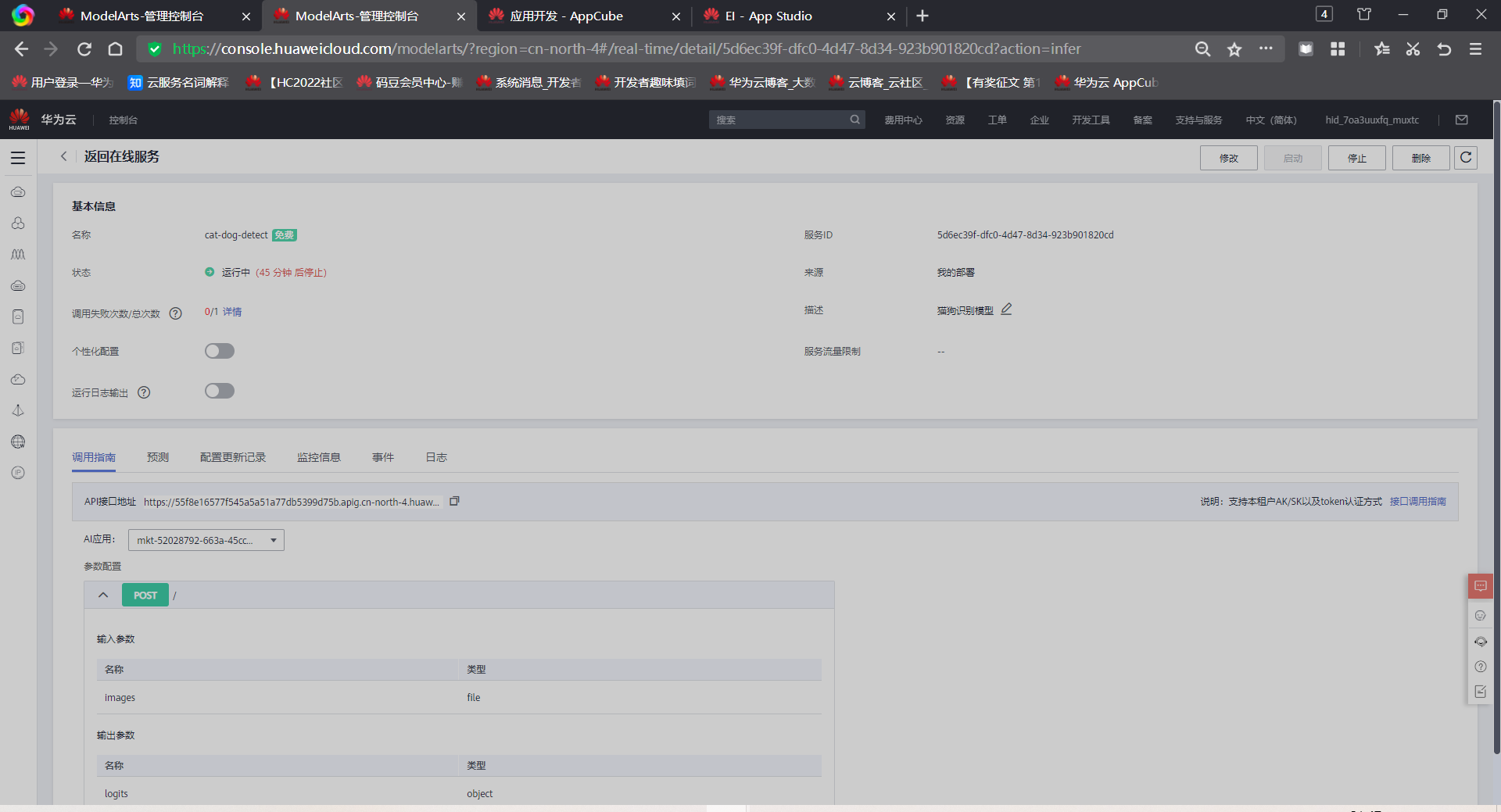Open the question mark help icon at right
The image size is (1501, 812).
pyautogui.click(x=1481, y=667)
